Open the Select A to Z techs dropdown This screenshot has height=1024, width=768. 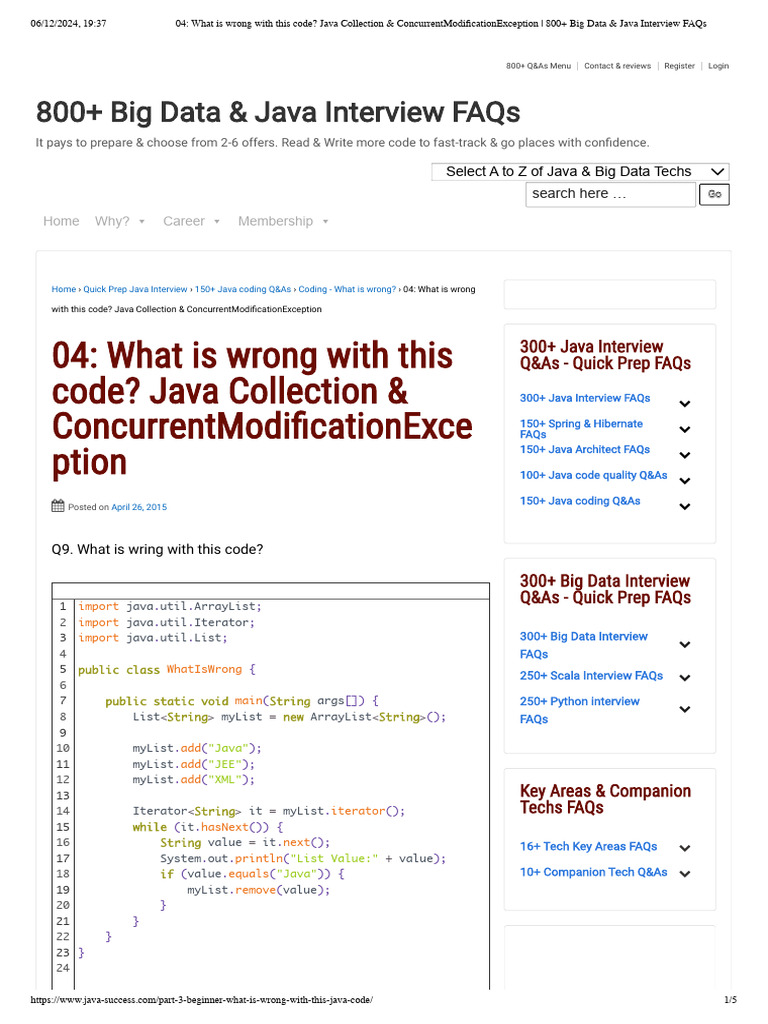coord(580,172)
